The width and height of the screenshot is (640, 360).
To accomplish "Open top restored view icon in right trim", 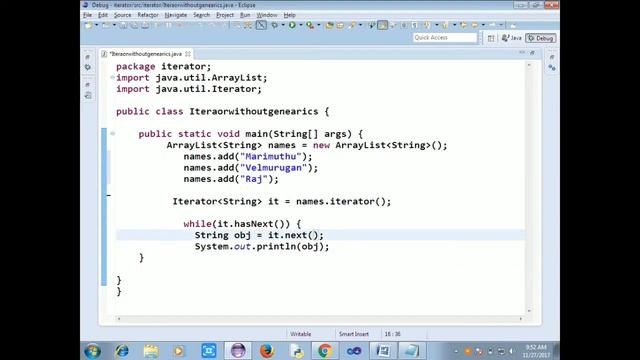I will point(552,58).
